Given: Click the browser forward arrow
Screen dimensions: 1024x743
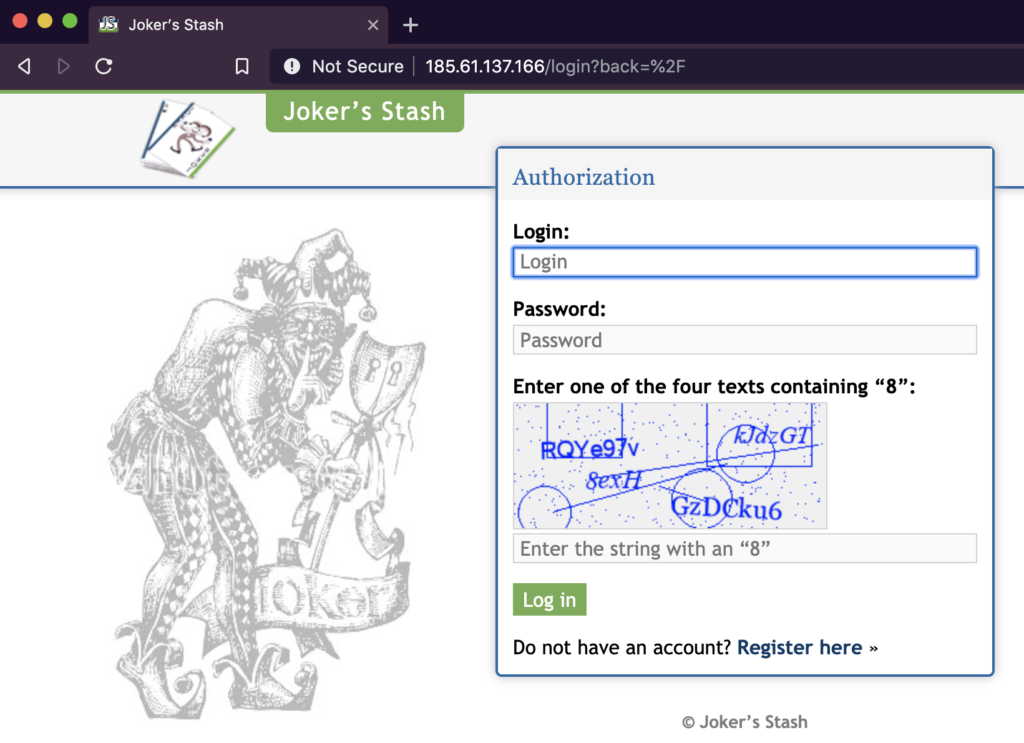Looking at the screenshot, I should (64, 67).
